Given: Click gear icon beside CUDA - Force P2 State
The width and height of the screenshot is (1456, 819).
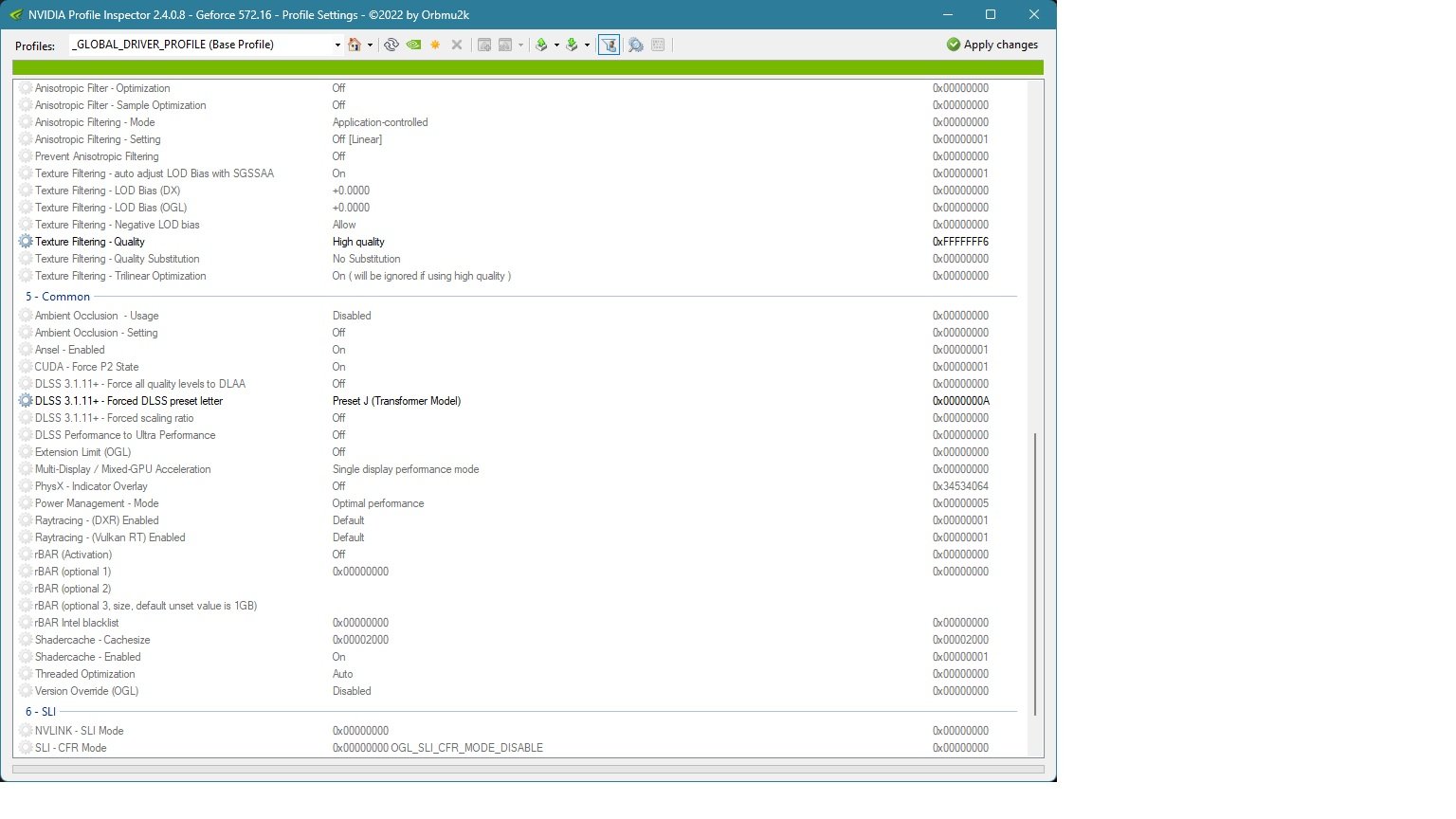Looking at the screenshot, I should coord(26,367).
